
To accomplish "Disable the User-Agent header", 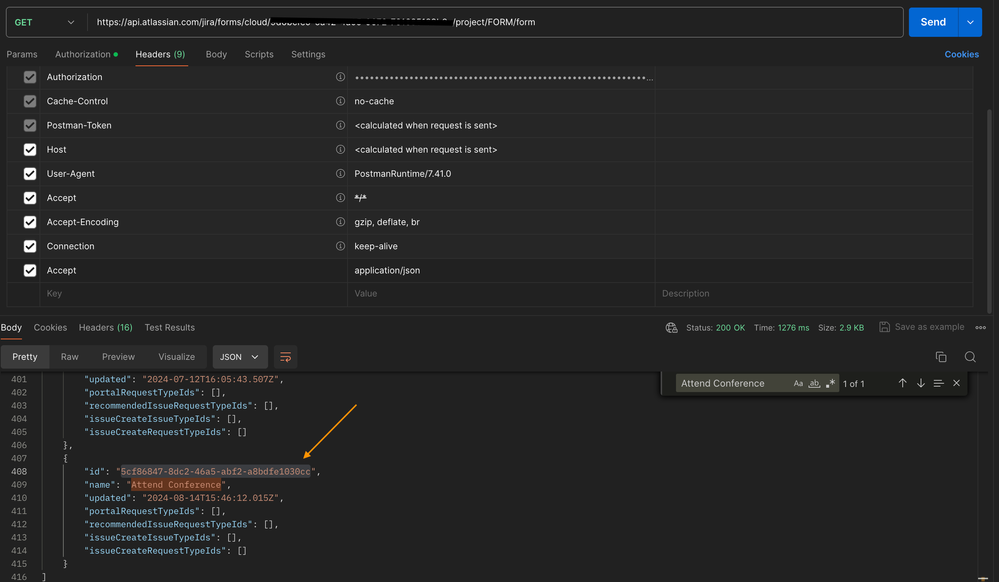I will [x=29, y=173].
